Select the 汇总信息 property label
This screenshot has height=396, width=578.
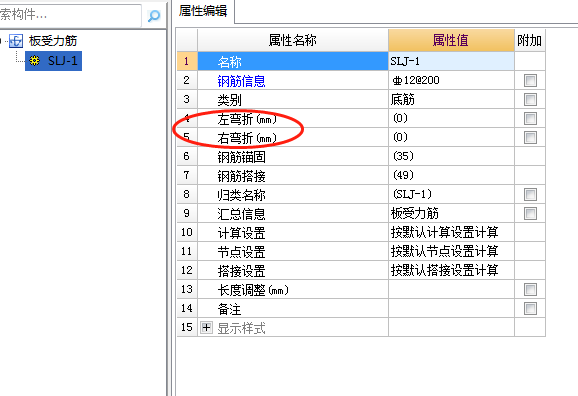pos(241,214)
